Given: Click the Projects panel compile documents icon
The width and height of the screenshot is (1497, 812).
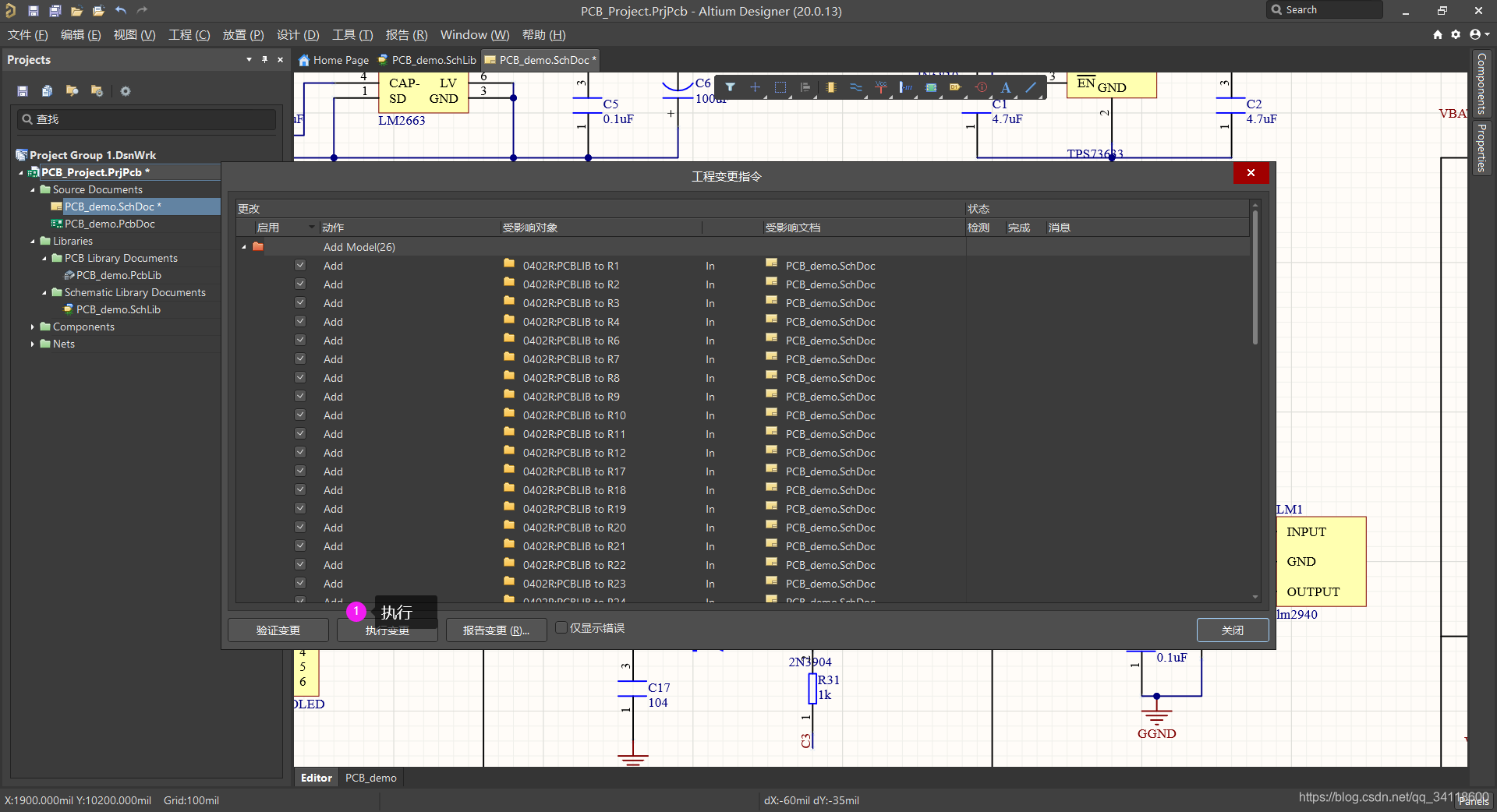Looking at the screenshot, I should click(x=47, y=91).
